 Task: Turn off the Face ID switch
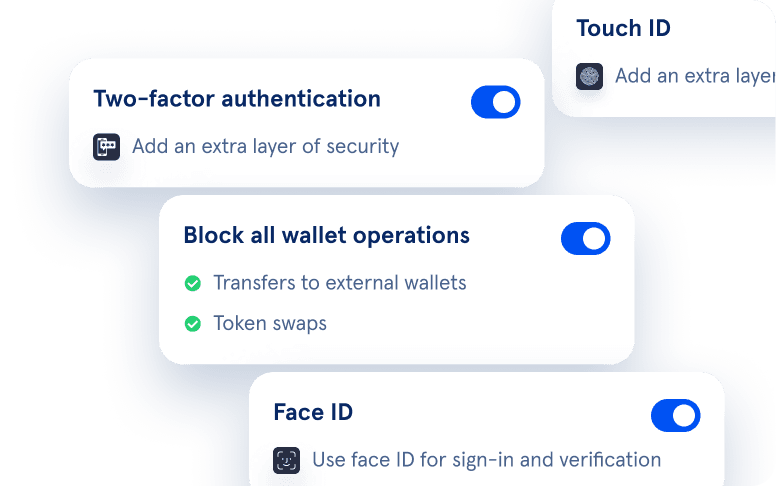coord(676,416)
